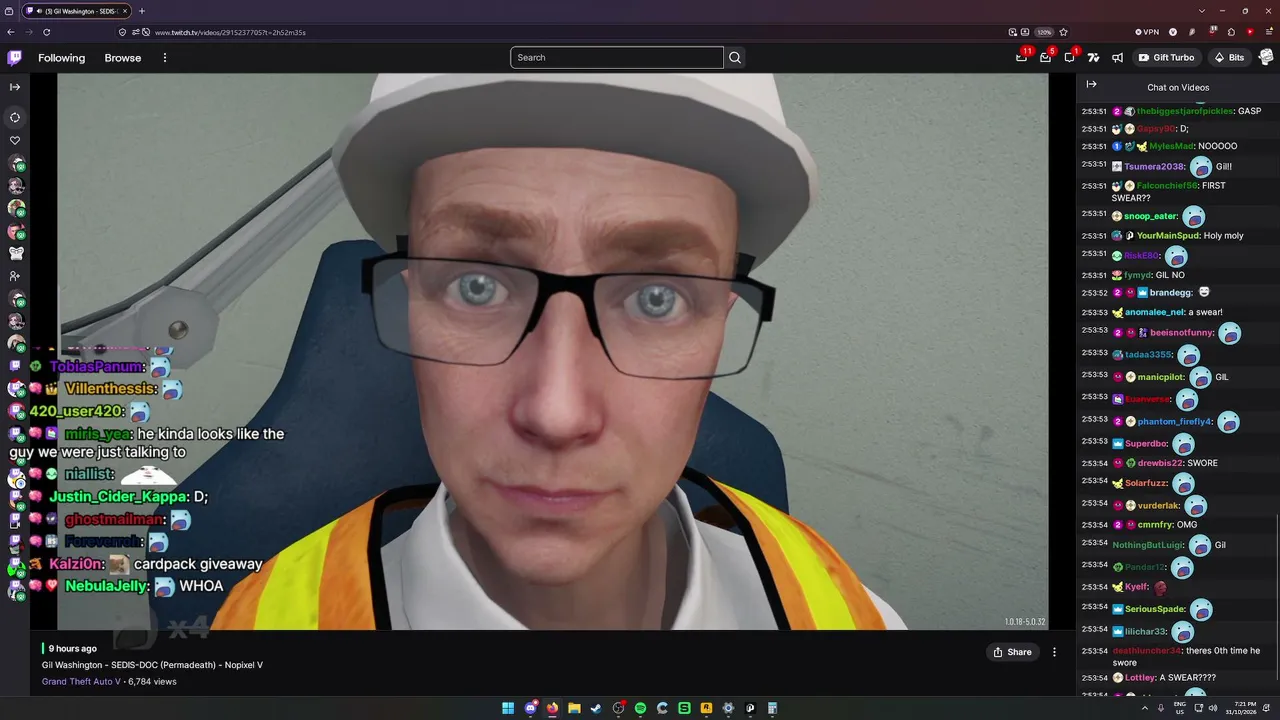
Task: Open File Explorer from the taskbar
Action: click(x=574, y=708)
